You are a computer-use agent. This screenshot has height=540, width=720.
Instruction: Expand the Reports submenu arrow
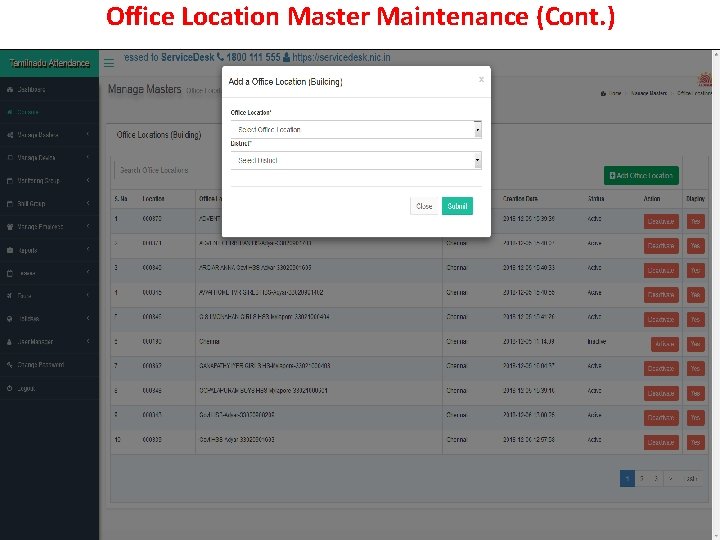point(88,250)
